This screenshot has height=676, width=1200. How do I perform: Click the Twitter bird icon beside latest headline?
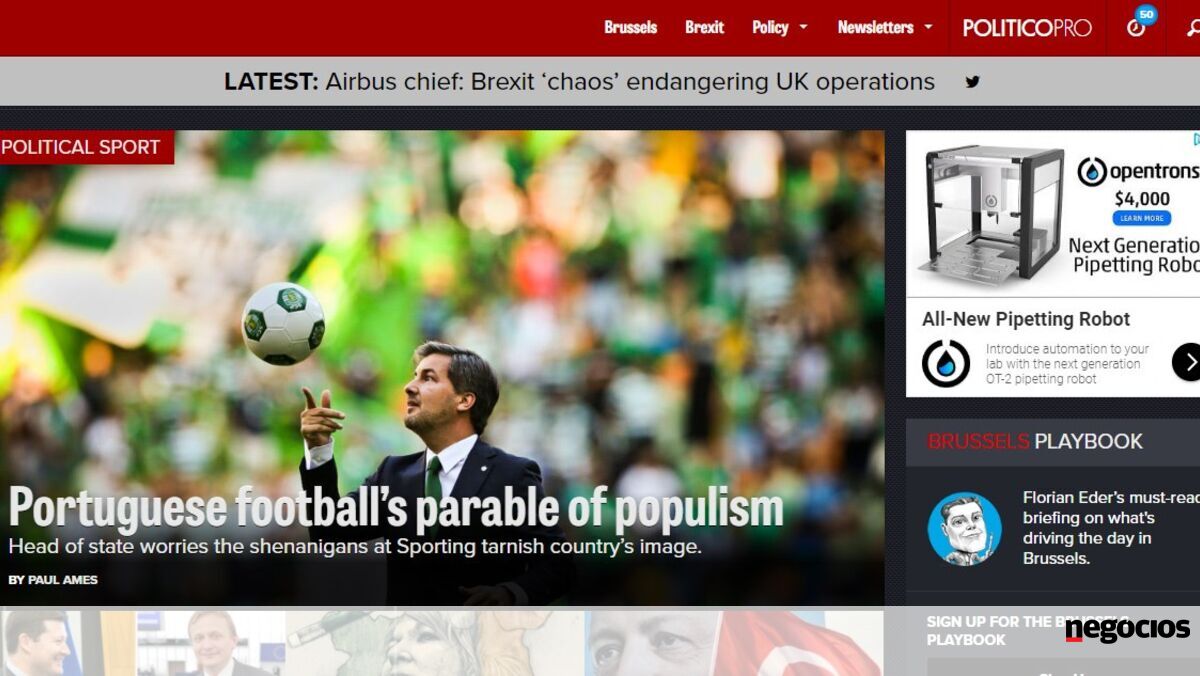[972, 82]
